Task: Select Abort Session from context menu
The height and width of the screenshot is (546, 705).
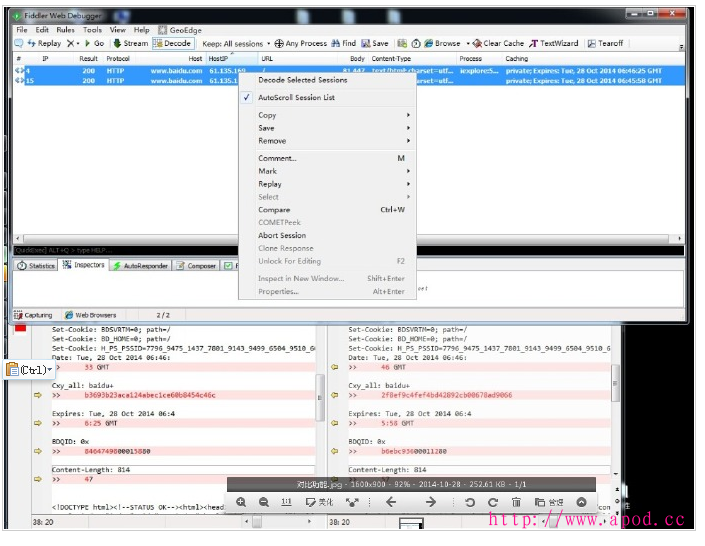Action: (x=282, y=236)
